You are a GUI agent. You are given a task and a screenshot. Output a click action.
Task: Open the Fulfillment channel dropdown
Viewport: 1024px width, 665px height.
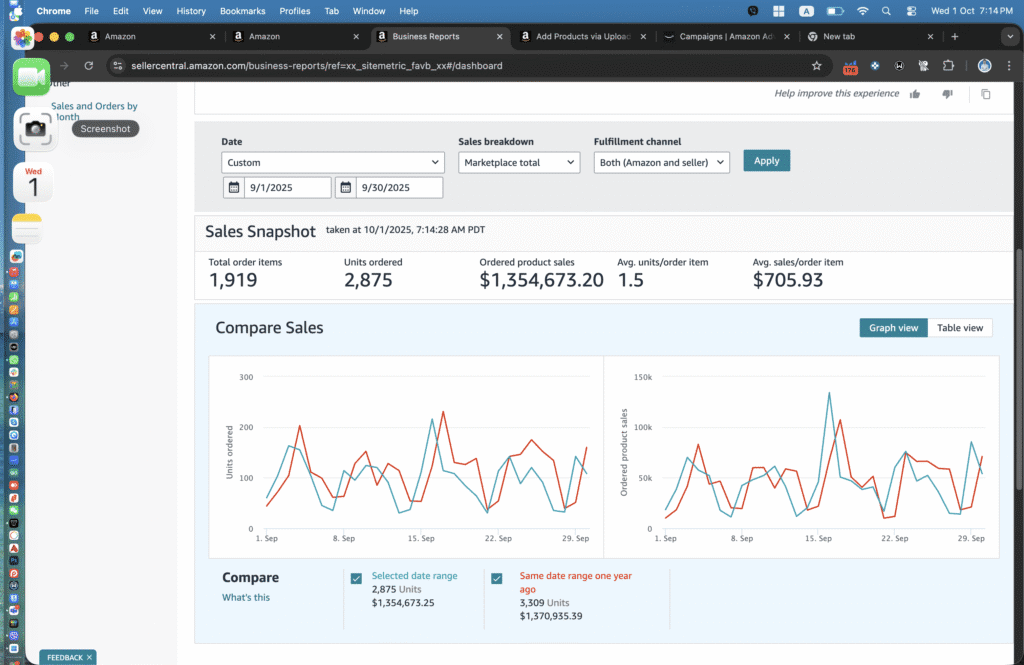coord(661,162)
